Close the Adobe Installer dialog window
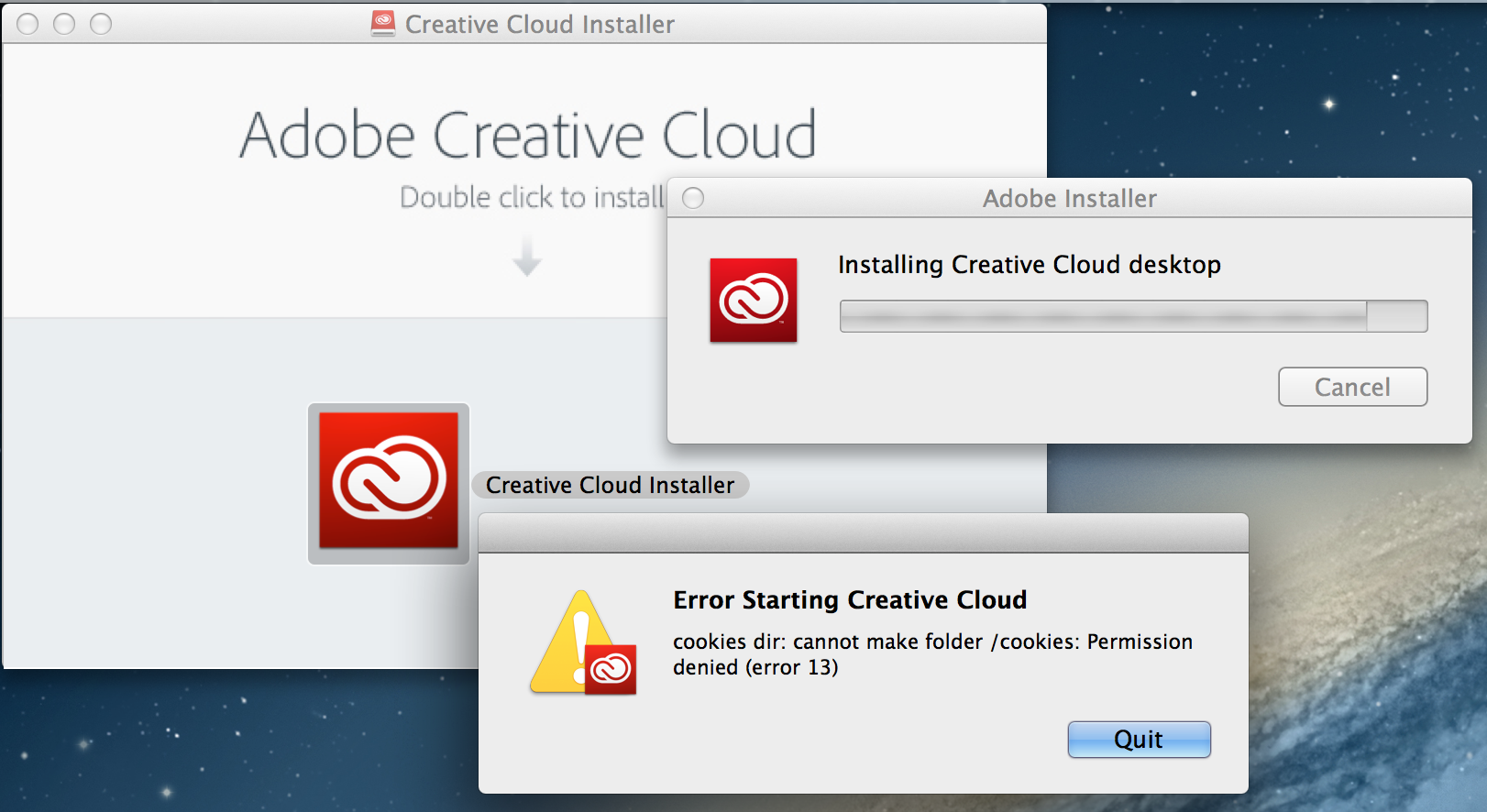 pyautogui.click(x=693, y=198)
